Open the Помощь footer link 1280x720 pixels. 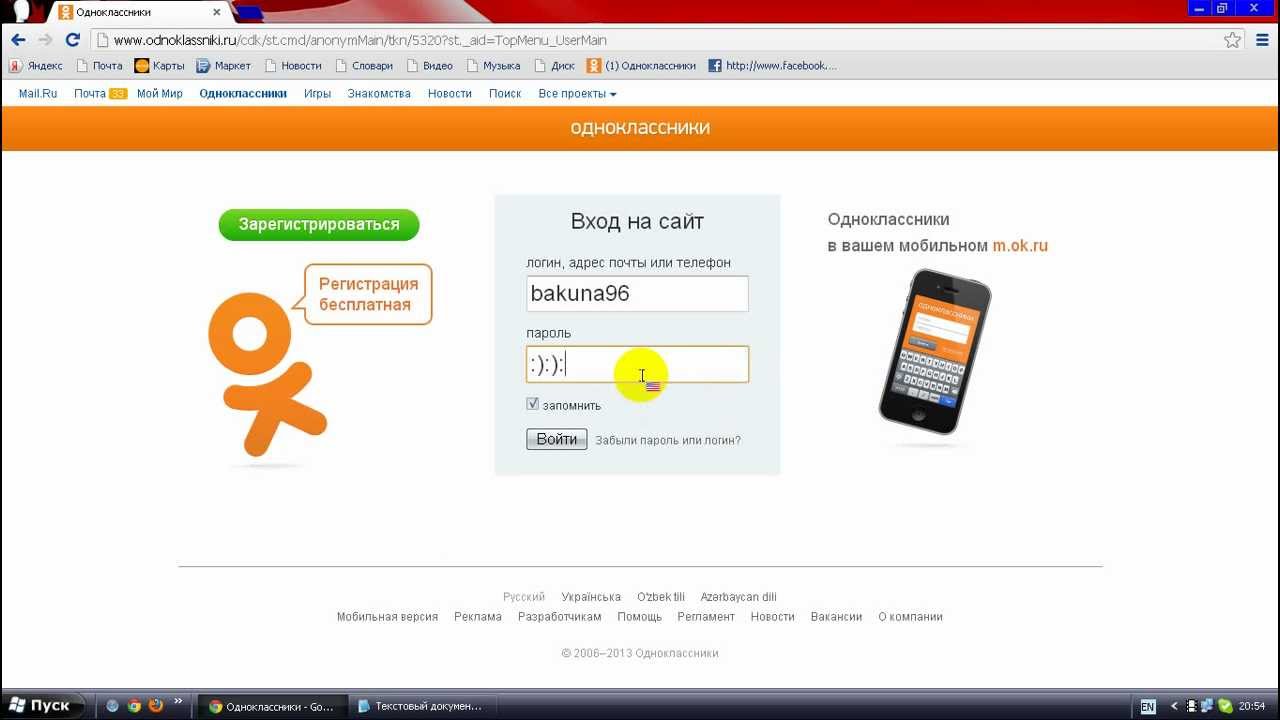[x=640, y=617]
